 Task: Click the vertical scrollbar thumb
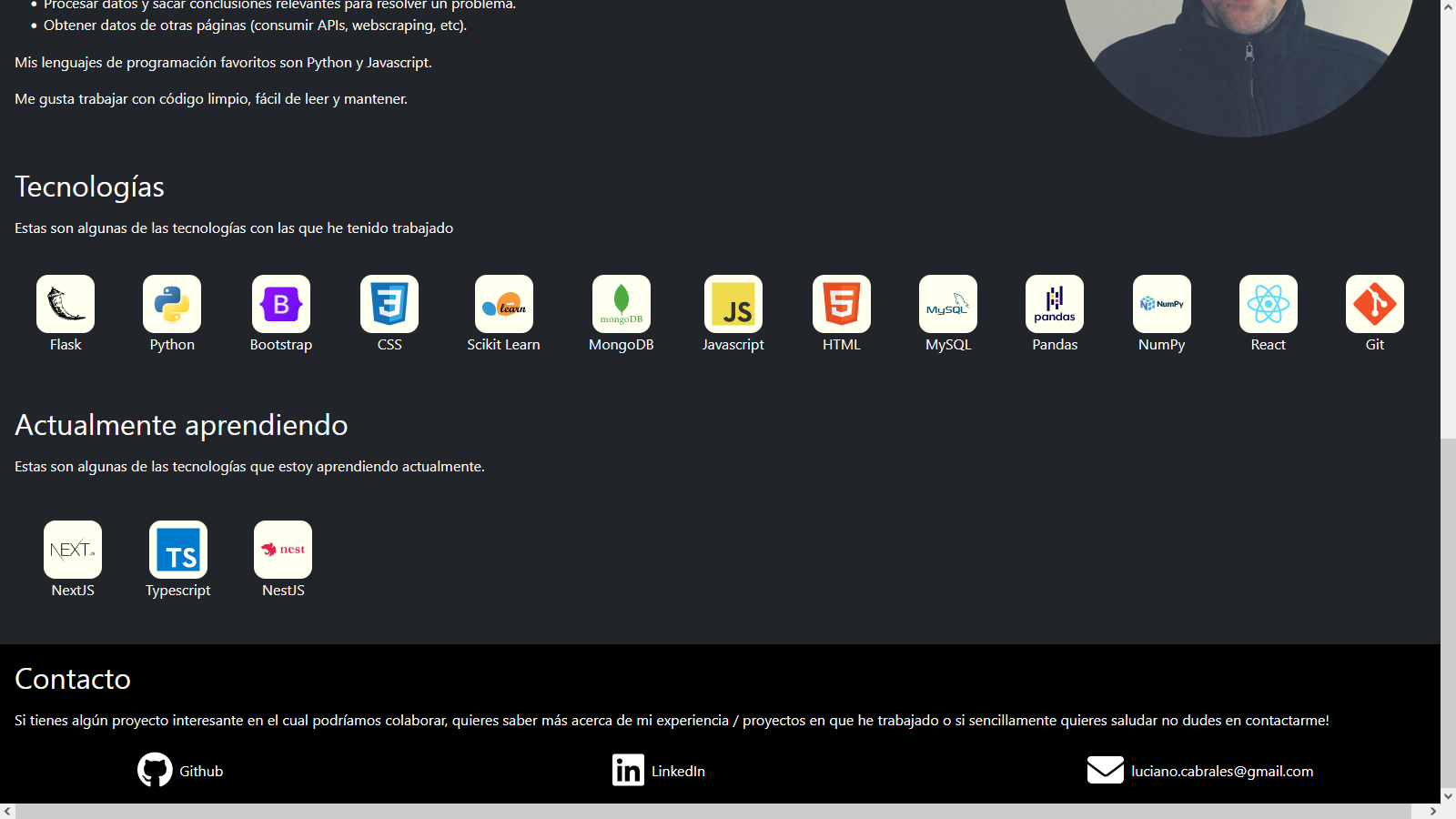click(1448, 613)
